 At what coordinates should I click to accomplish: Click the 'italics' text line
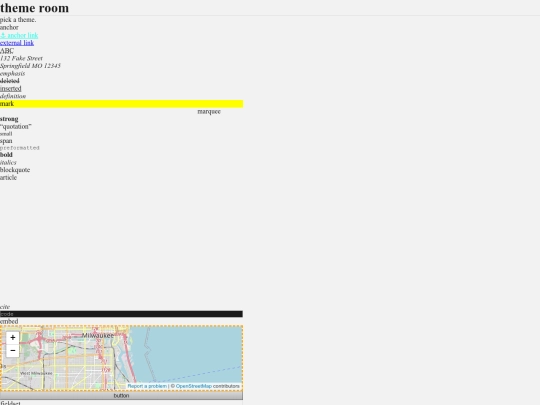click(8, 162)
